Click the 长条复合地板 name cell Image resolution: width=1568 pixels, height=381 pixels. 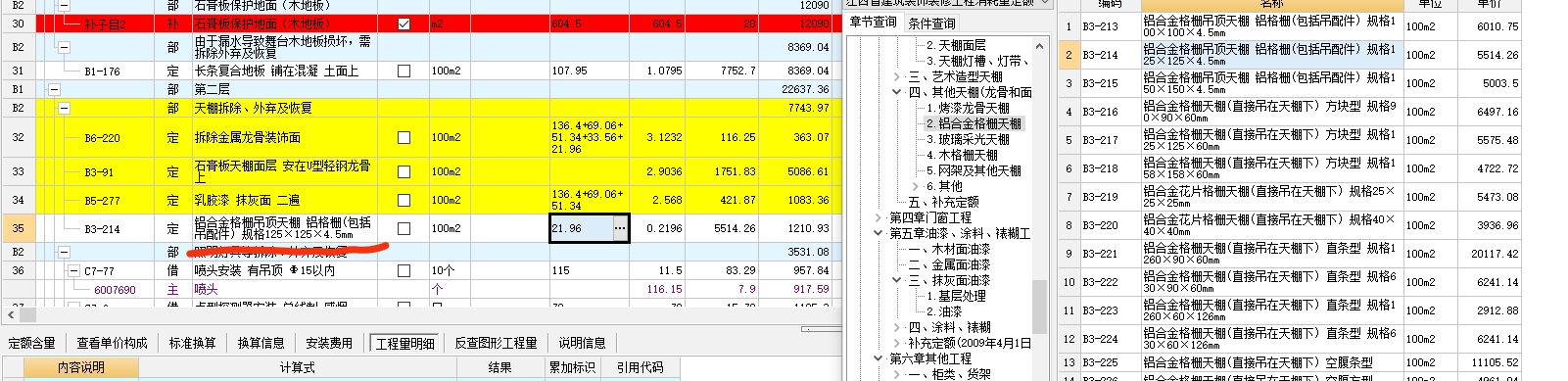(290, 71)
